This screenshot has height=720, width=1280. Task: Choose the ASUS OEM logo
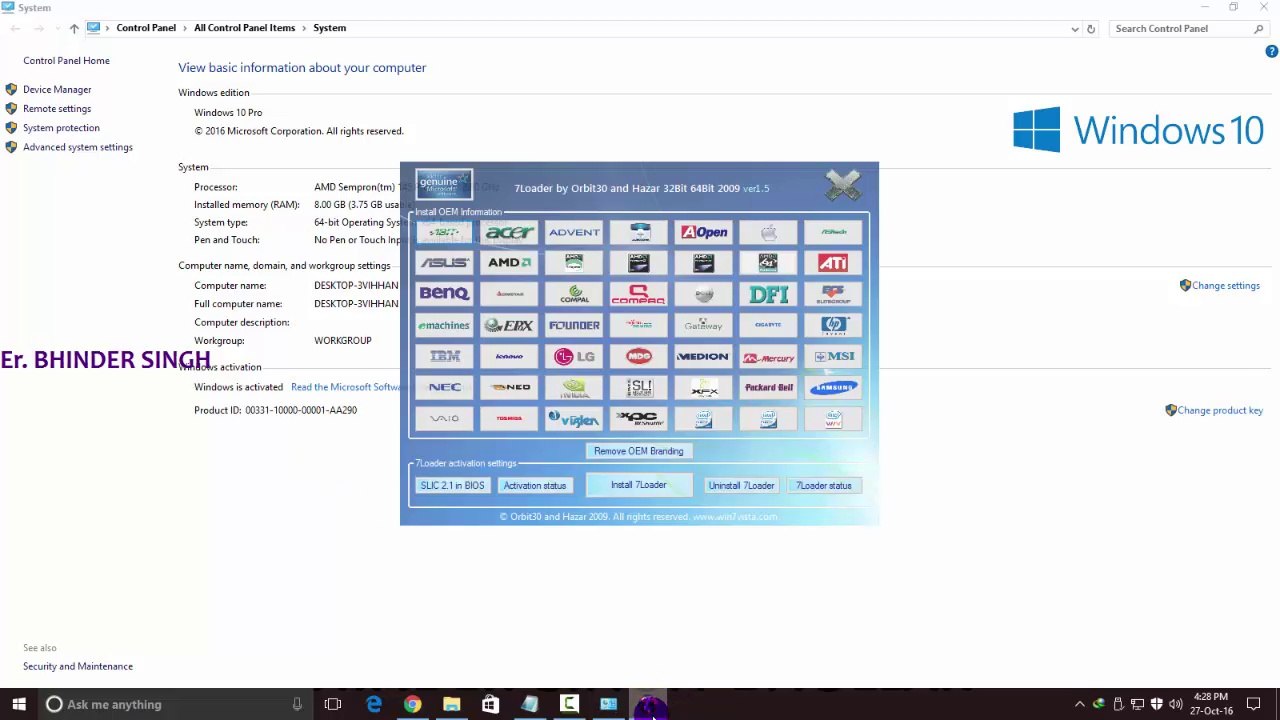click(445, 263)
